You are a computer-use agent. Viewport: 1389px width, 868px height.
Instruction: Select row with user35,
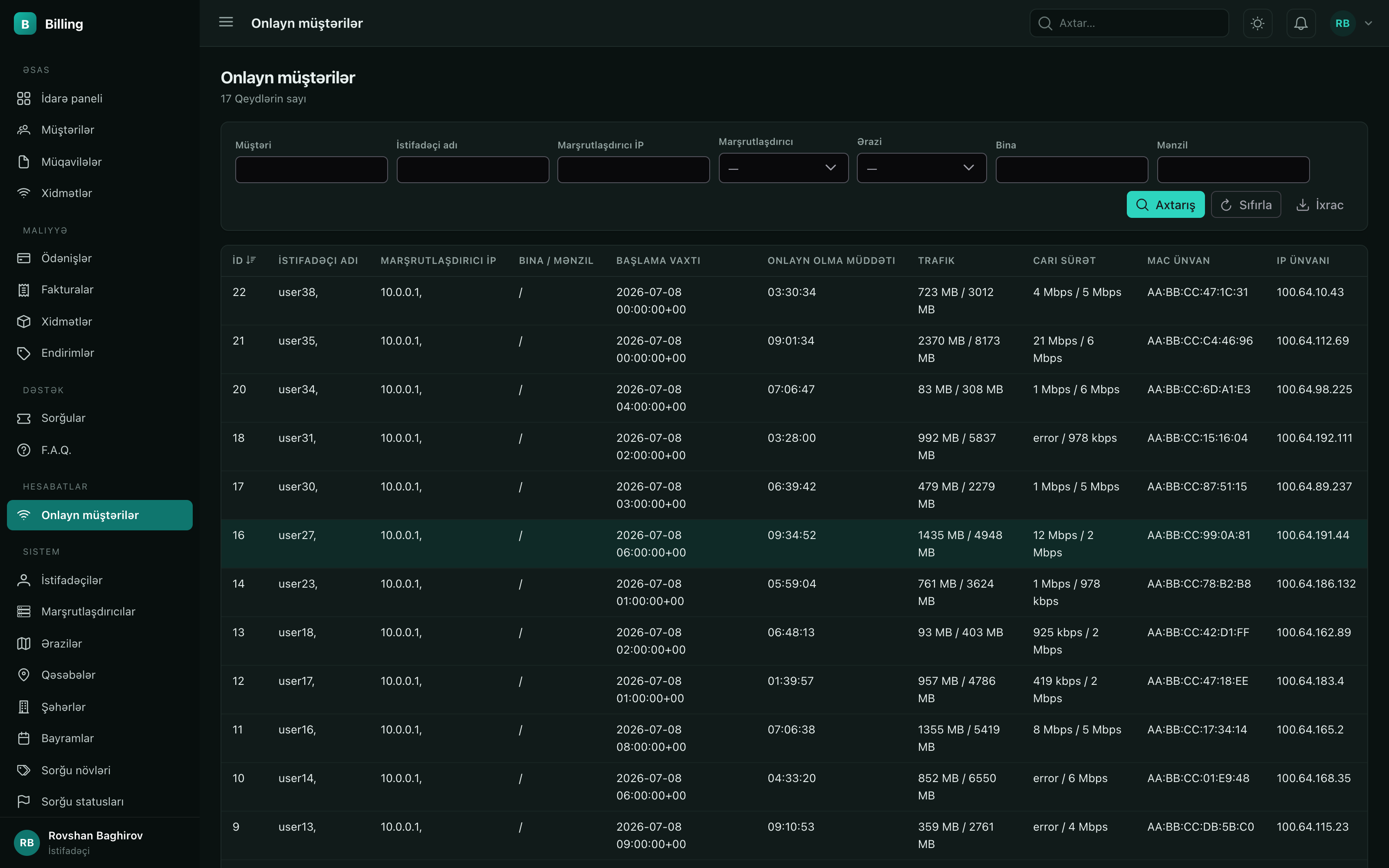point(794,350)
